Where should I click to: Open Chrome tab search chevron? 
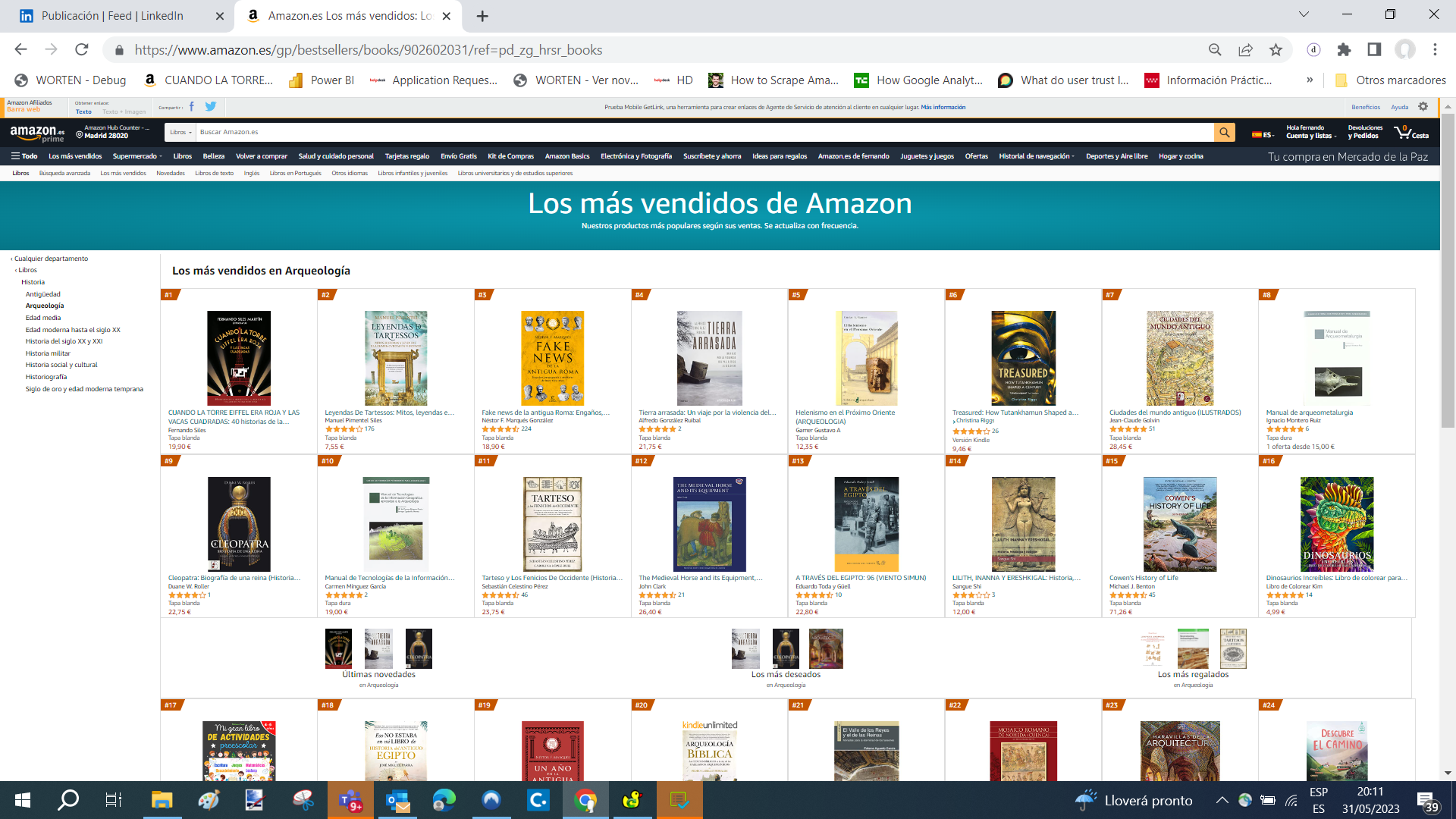pyautogui.click(x=1304, y=14)
